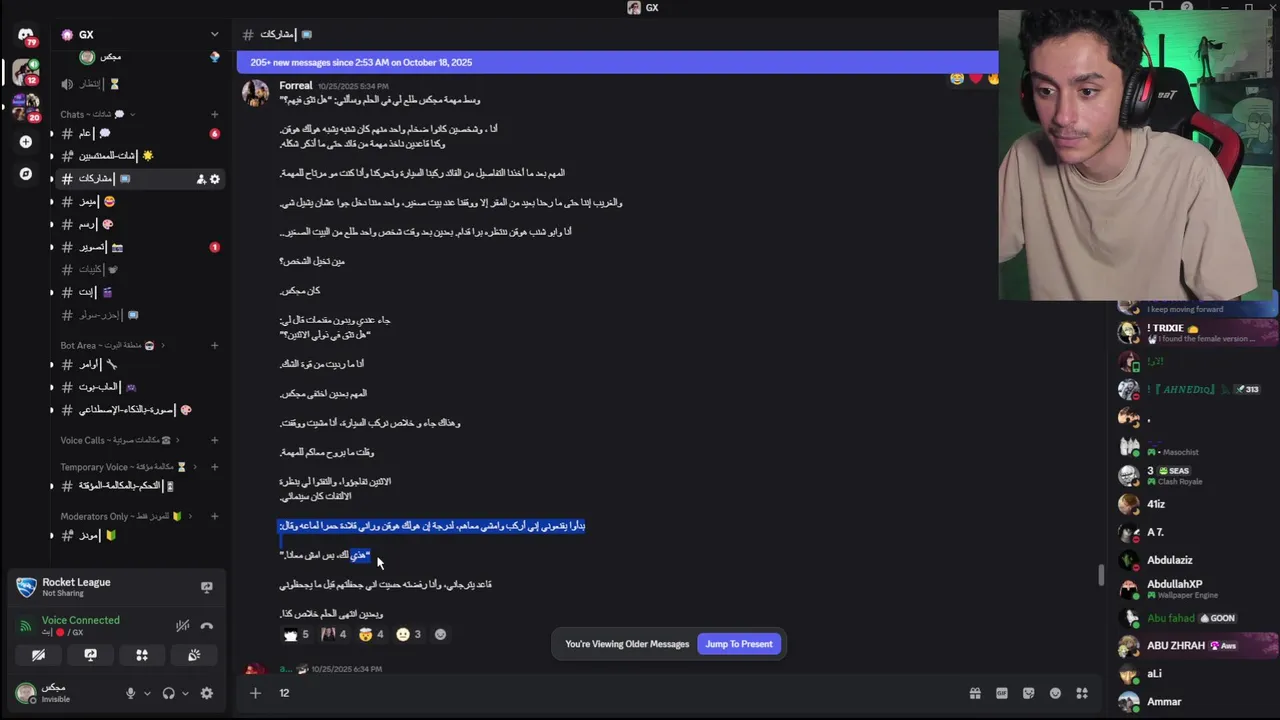Image resolution: width=1280 pixels, height=720 pixels.
Task: Add a server with plus icon
Action: point(26,142)
